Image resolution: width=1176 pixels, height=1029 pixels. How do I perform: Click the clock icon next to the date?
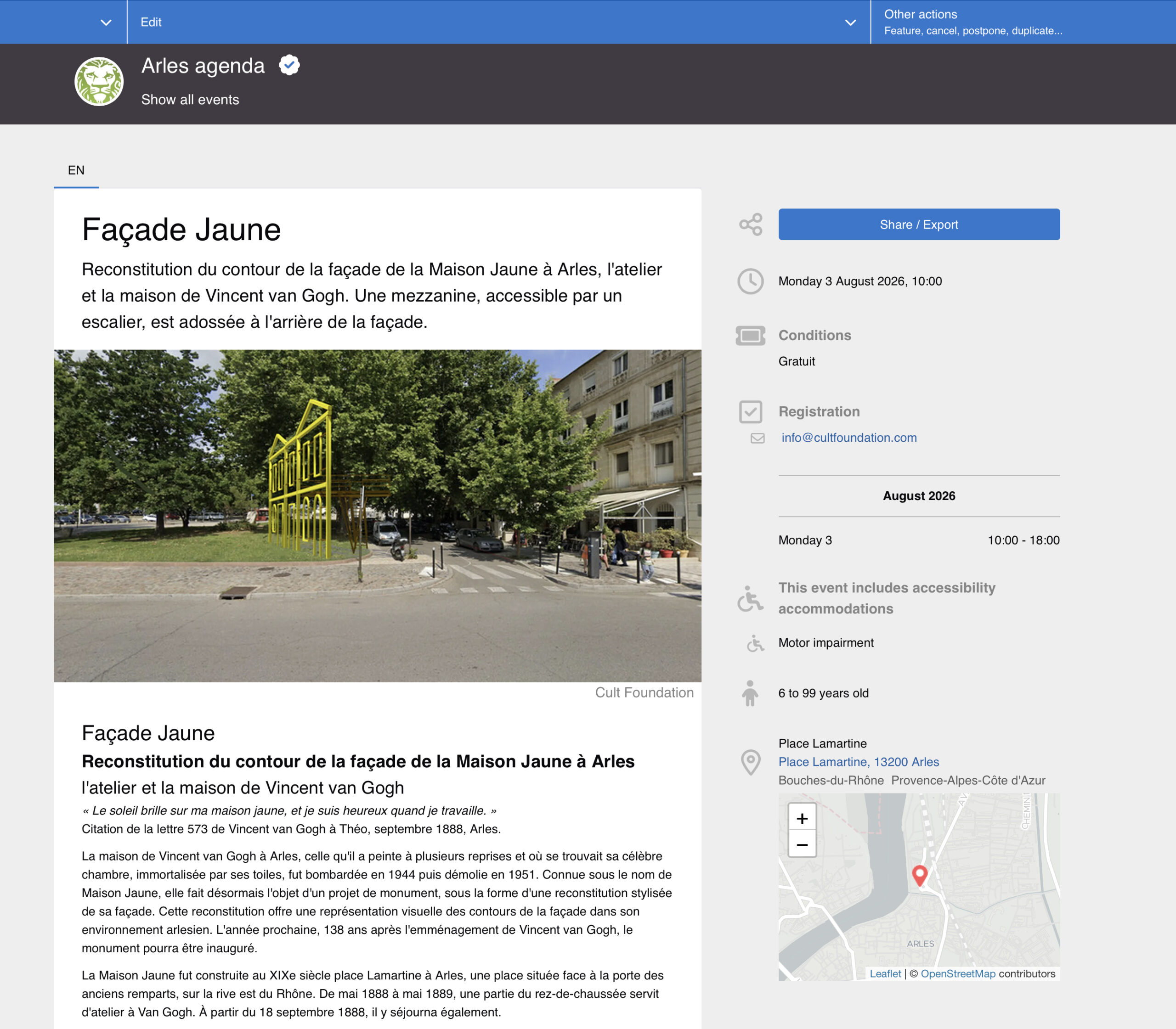pos(750,281)
